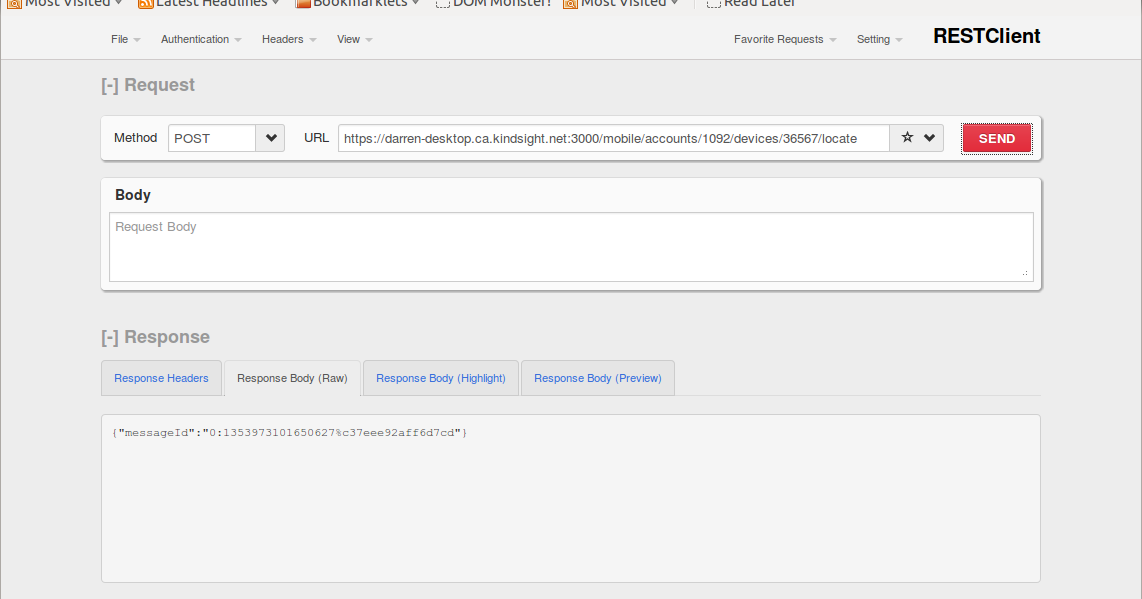Click the RESTClient logo
The image size is (1142, 599).
pyautogui.click(x=986, y=36)
